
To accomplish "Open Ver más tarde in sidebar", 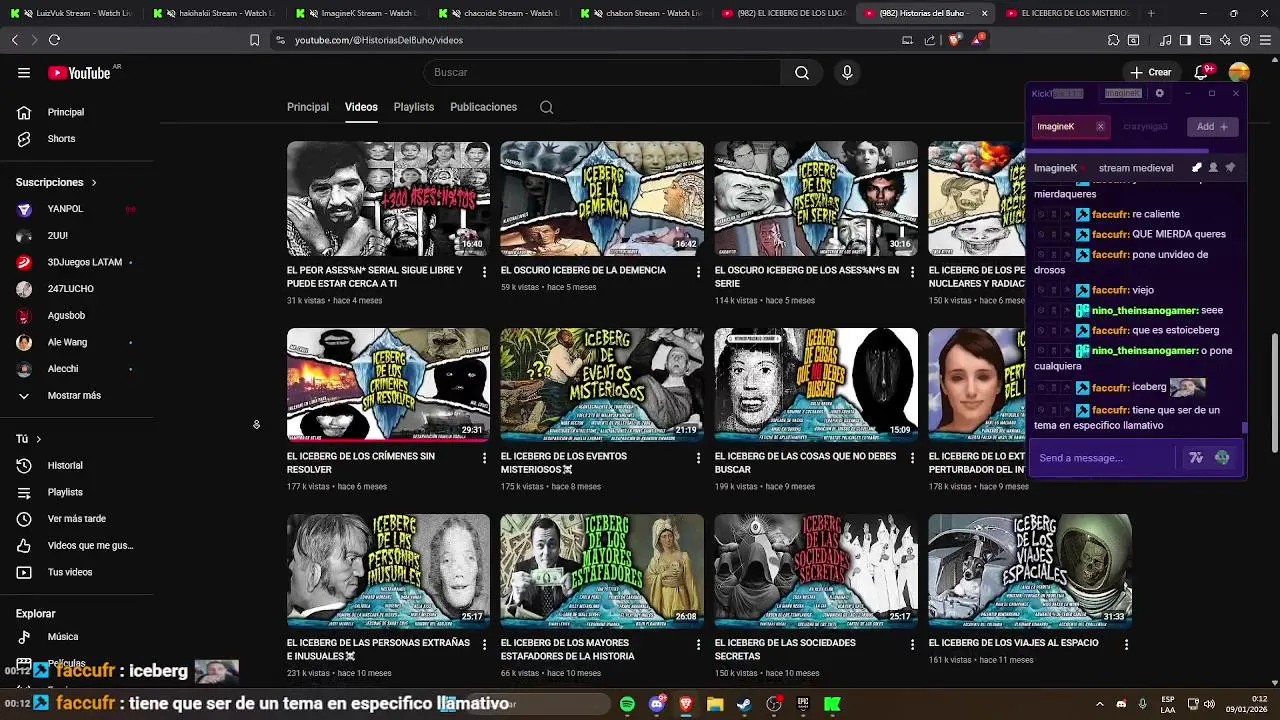I will pos(76,518).
